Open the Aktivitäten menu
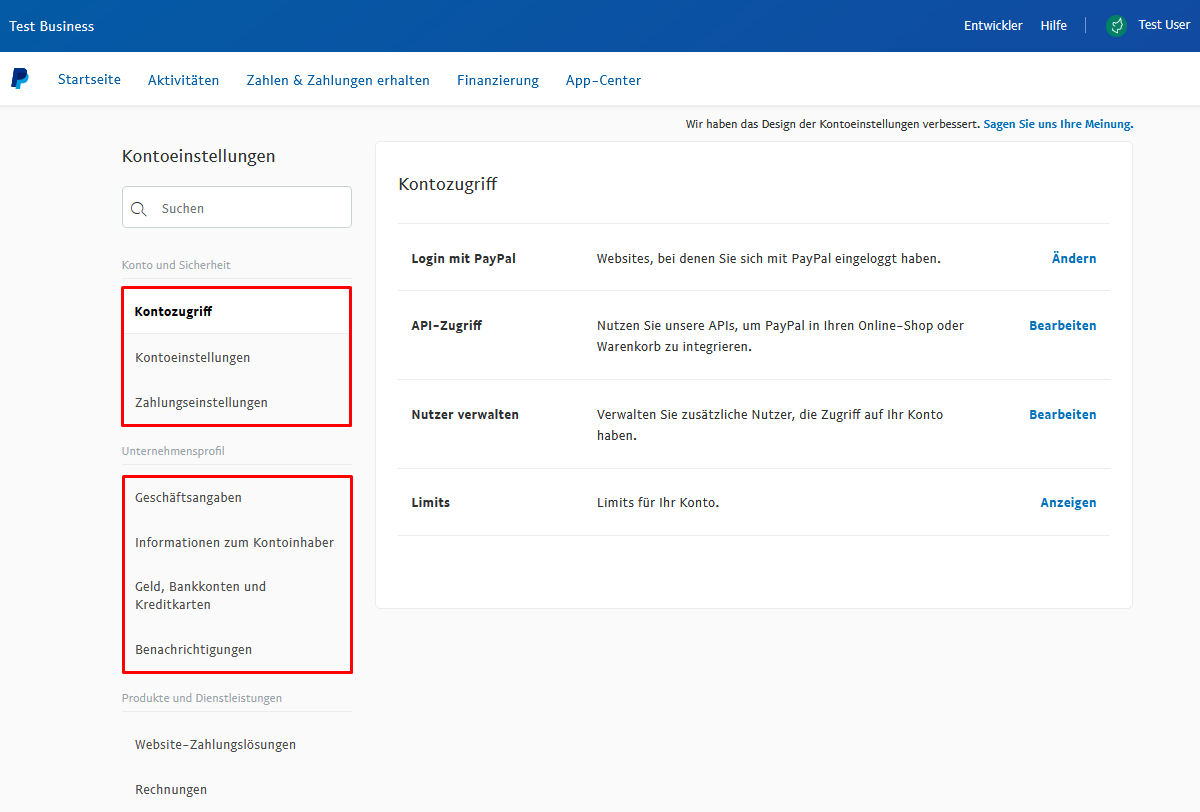This screenshot has height=812, width=1200. click(x=183, y=81)
